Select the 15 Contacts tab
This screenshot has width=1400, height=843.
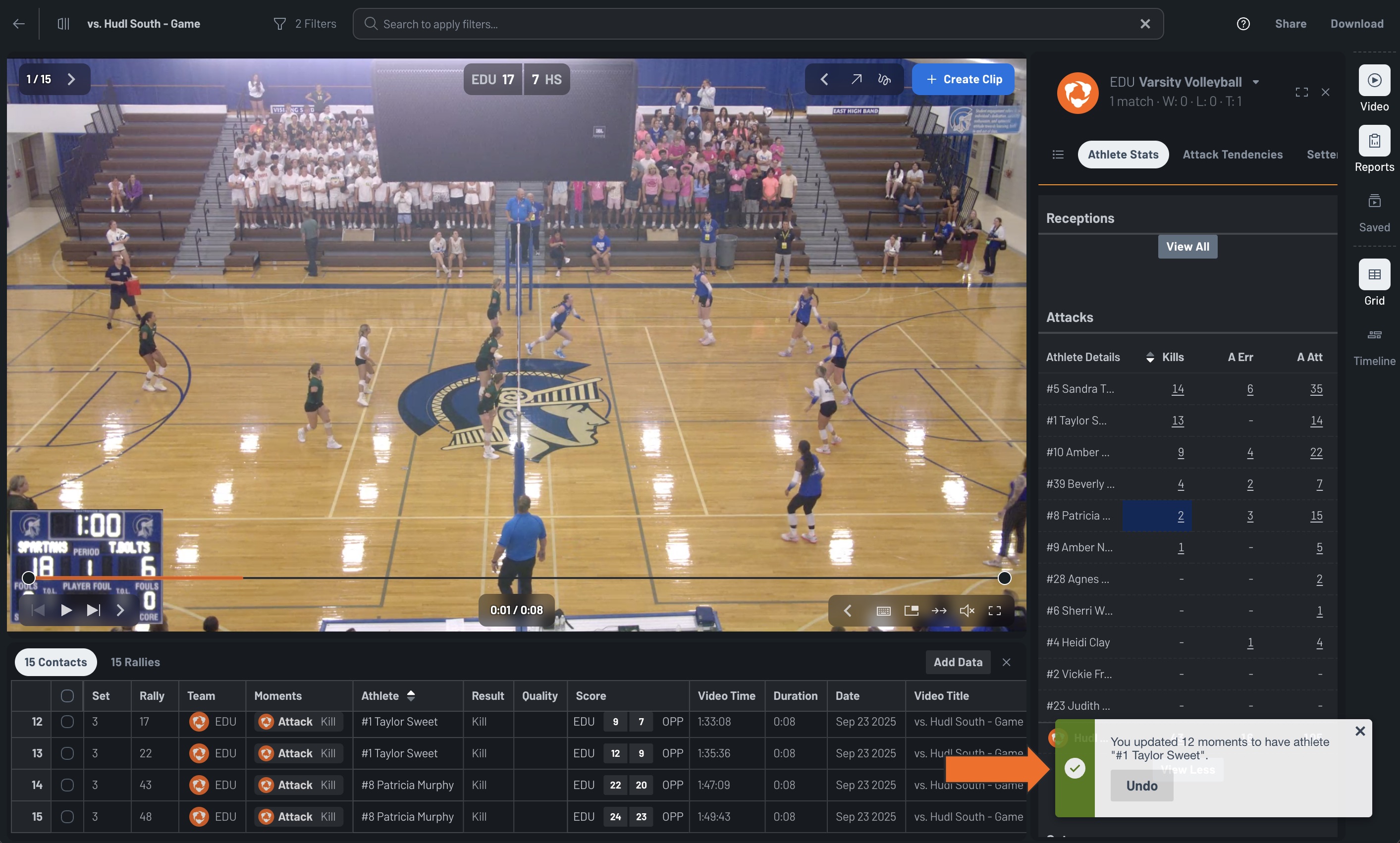55,662
